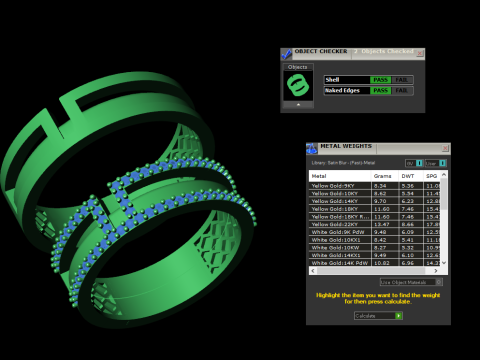Click the Naked Edges FAIL indicator
The width and height of the screenshot is (480, 360).
point(402,91)
